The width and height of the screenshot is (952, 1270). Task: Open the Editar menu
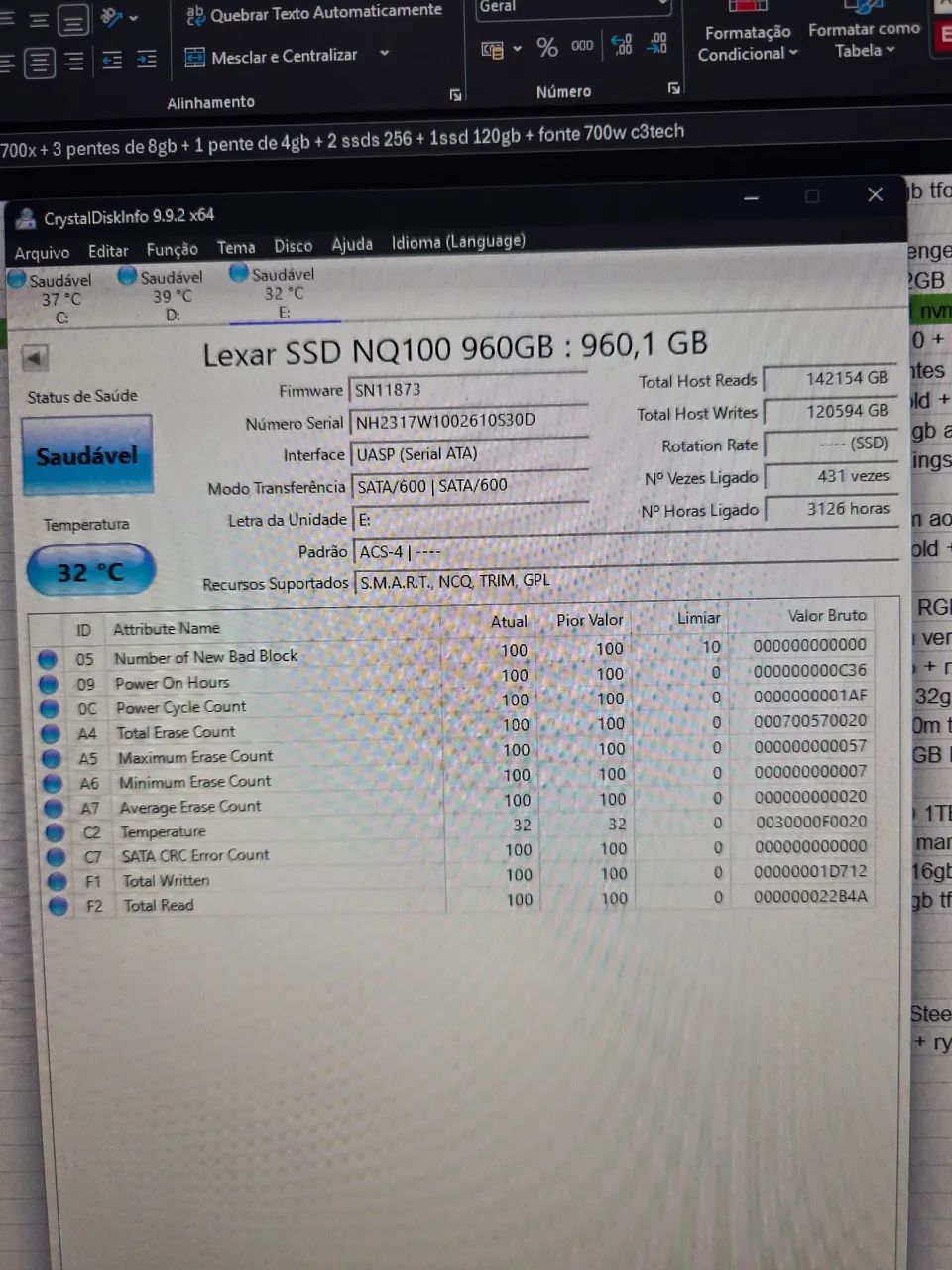108,251
